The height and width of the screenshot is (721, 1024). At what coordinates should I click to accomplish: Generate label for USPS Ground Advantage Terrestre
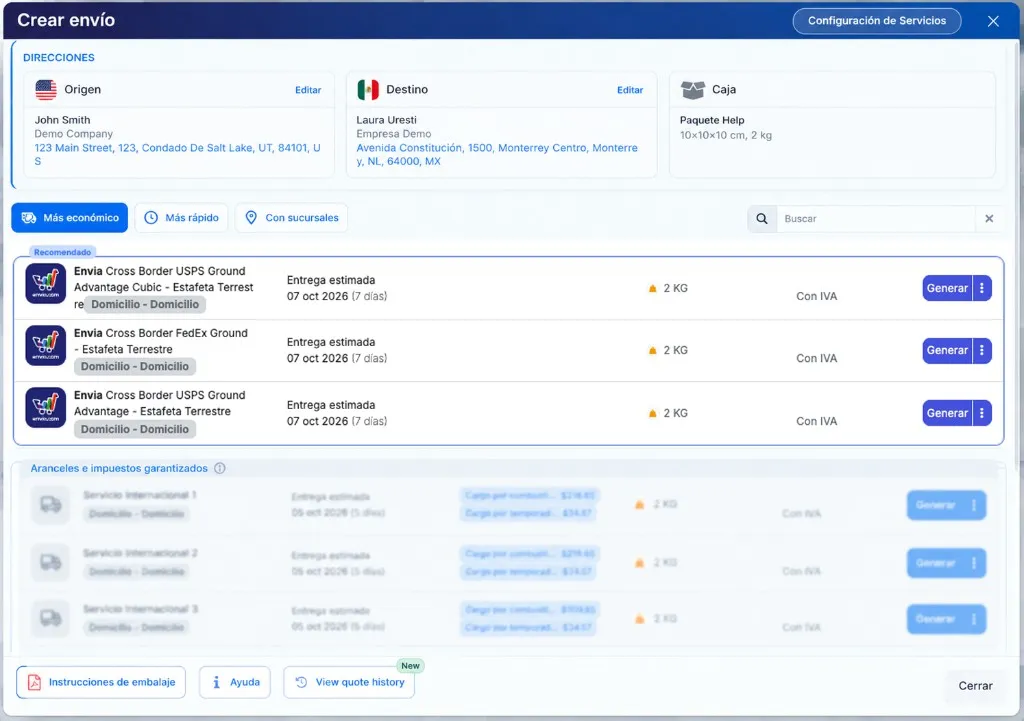[947, 413]
